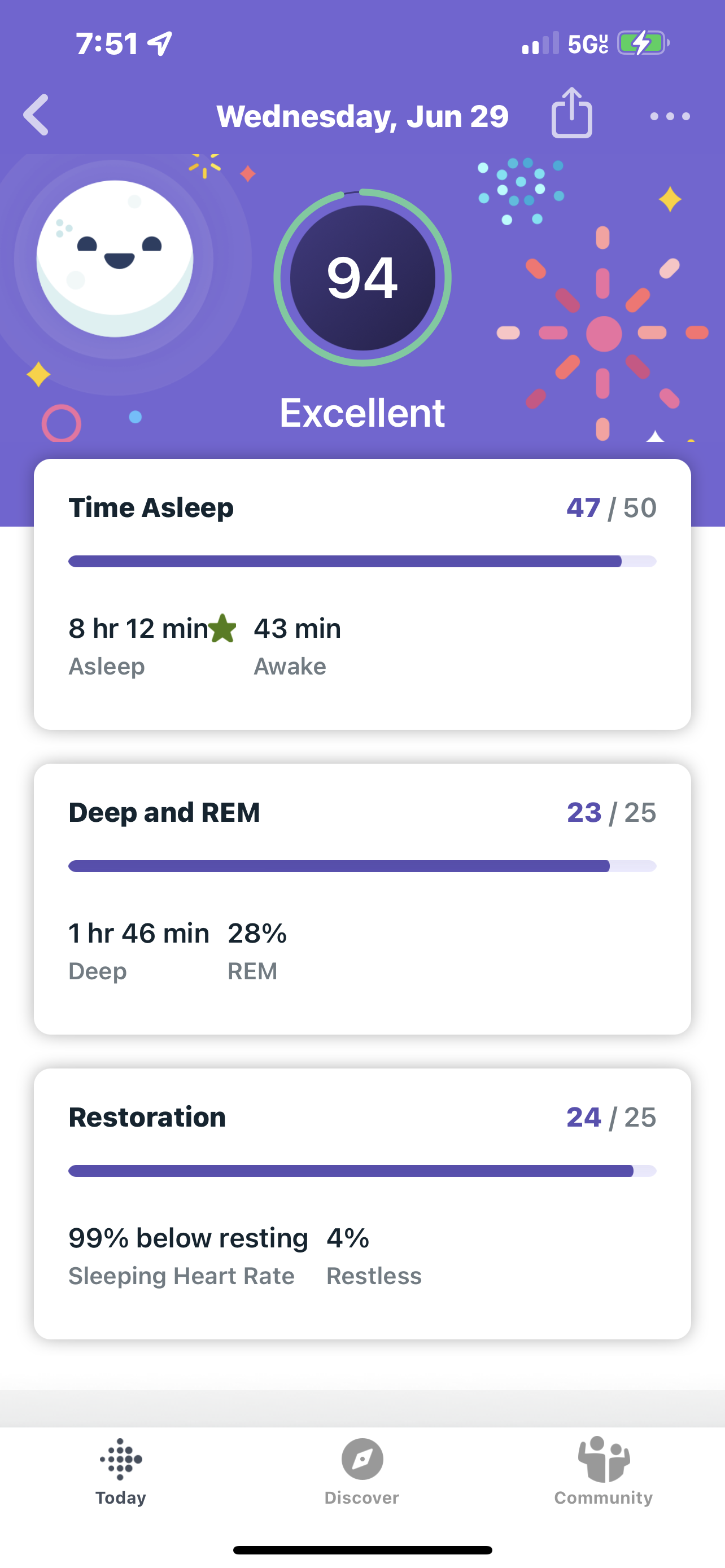This screenshot has width=725, height=1568.
Task: Tap the 94 sleep score circle
Action: [362, 278]
